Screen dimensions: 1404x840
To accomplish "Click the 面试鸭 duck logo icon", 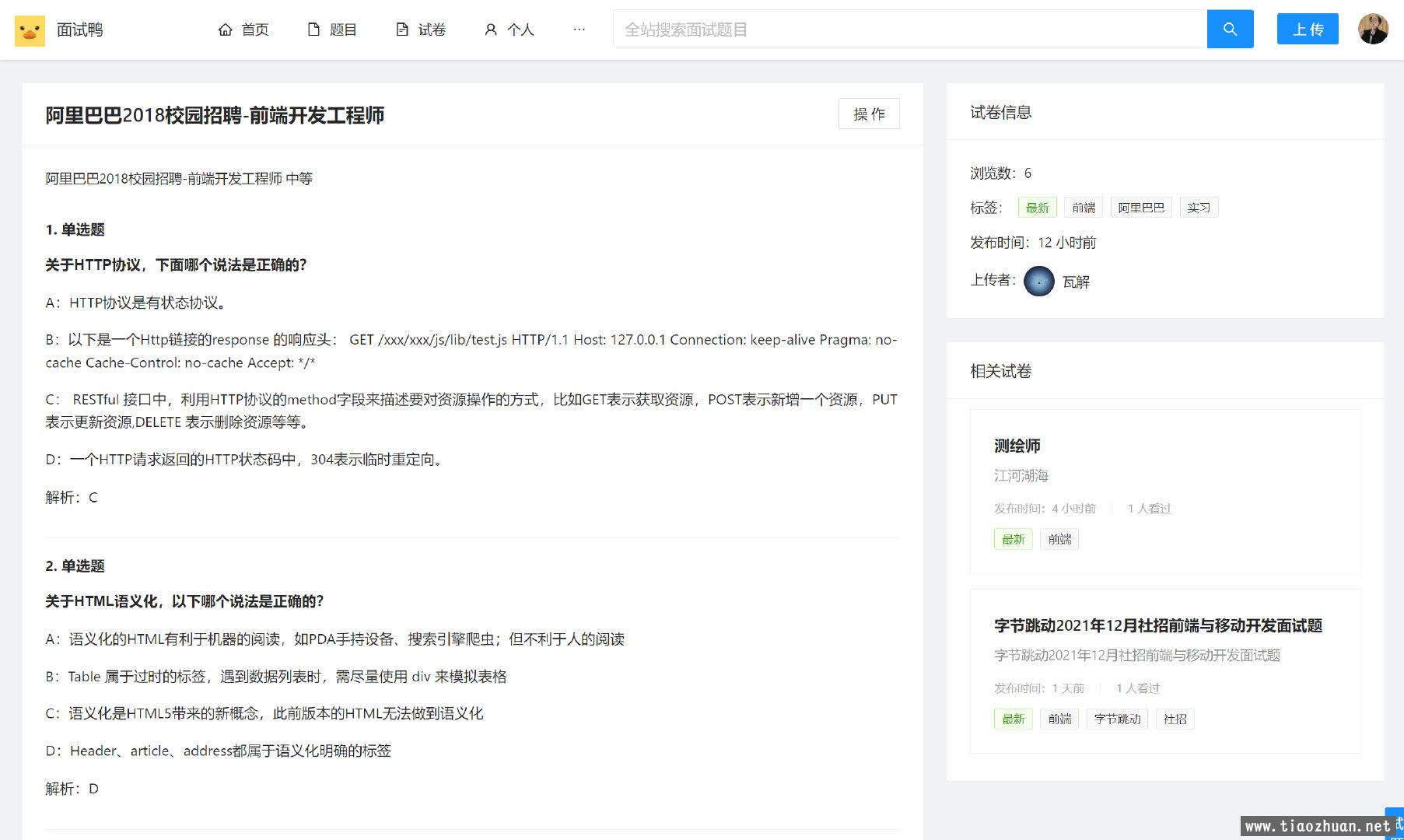I will click(x=30, y=30).
